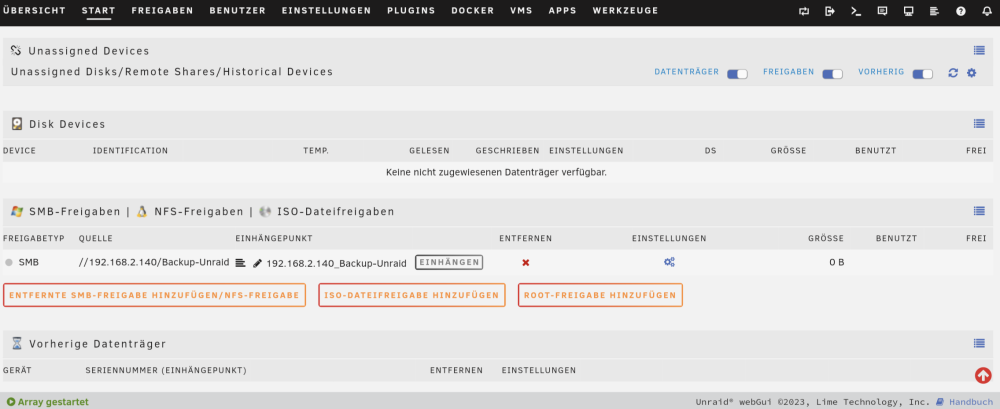Switch to the DOCKER tab
This screenshot has height=409, width=1000.
[x=473, y=11]
